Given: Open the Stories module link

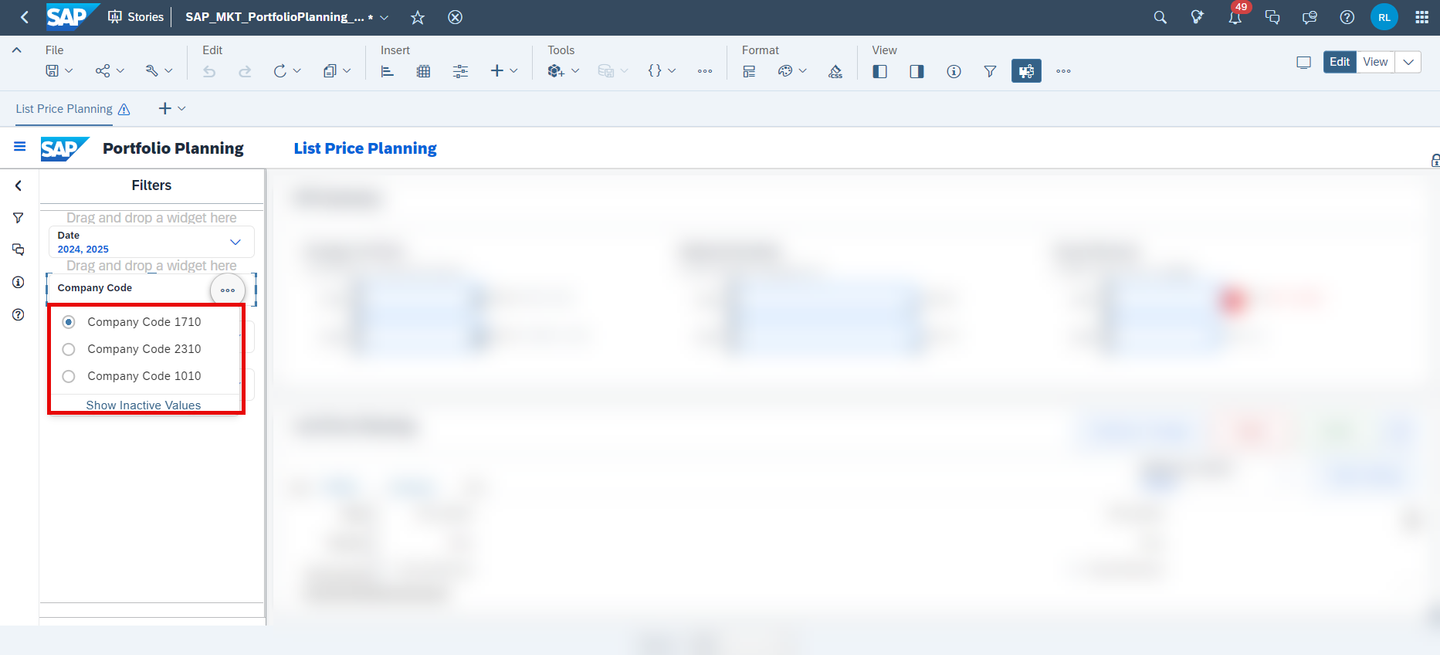Looking at the screenshot, I should pyautogui.click(x=135, y=17).
